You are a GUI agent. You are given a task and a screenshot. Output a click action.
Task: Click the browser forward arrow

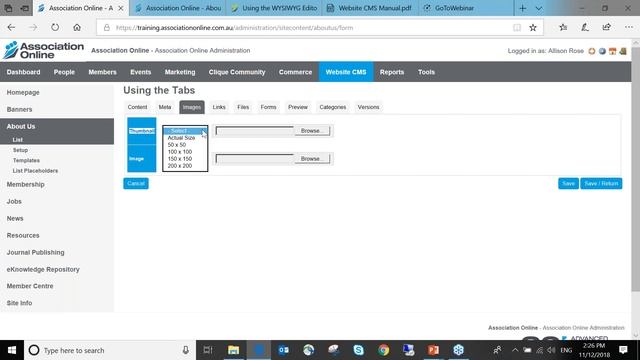click(33, 28)
